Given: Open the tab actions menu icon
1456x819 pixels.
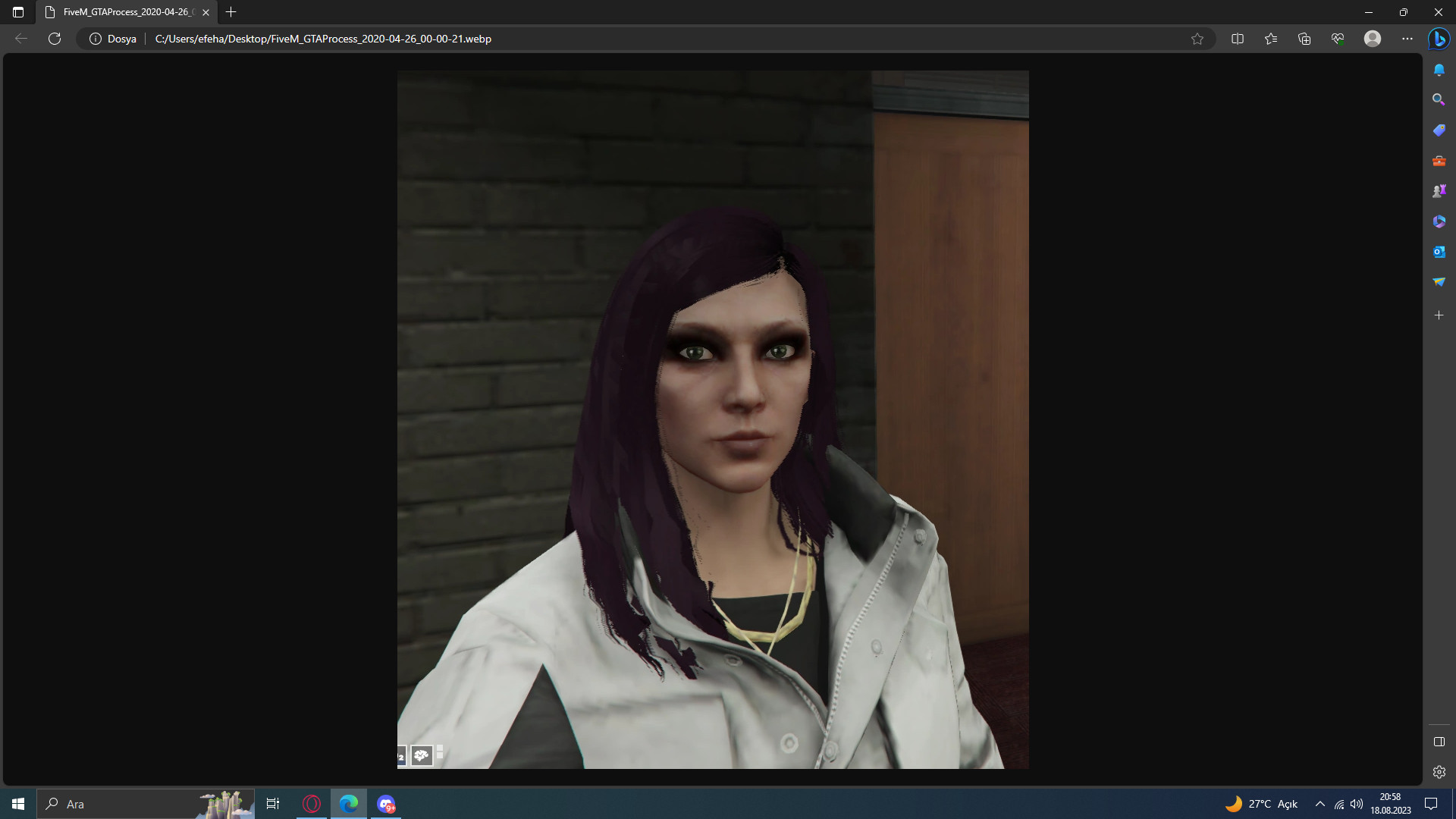Looking at the screenshot, I should tap(18, 12).
